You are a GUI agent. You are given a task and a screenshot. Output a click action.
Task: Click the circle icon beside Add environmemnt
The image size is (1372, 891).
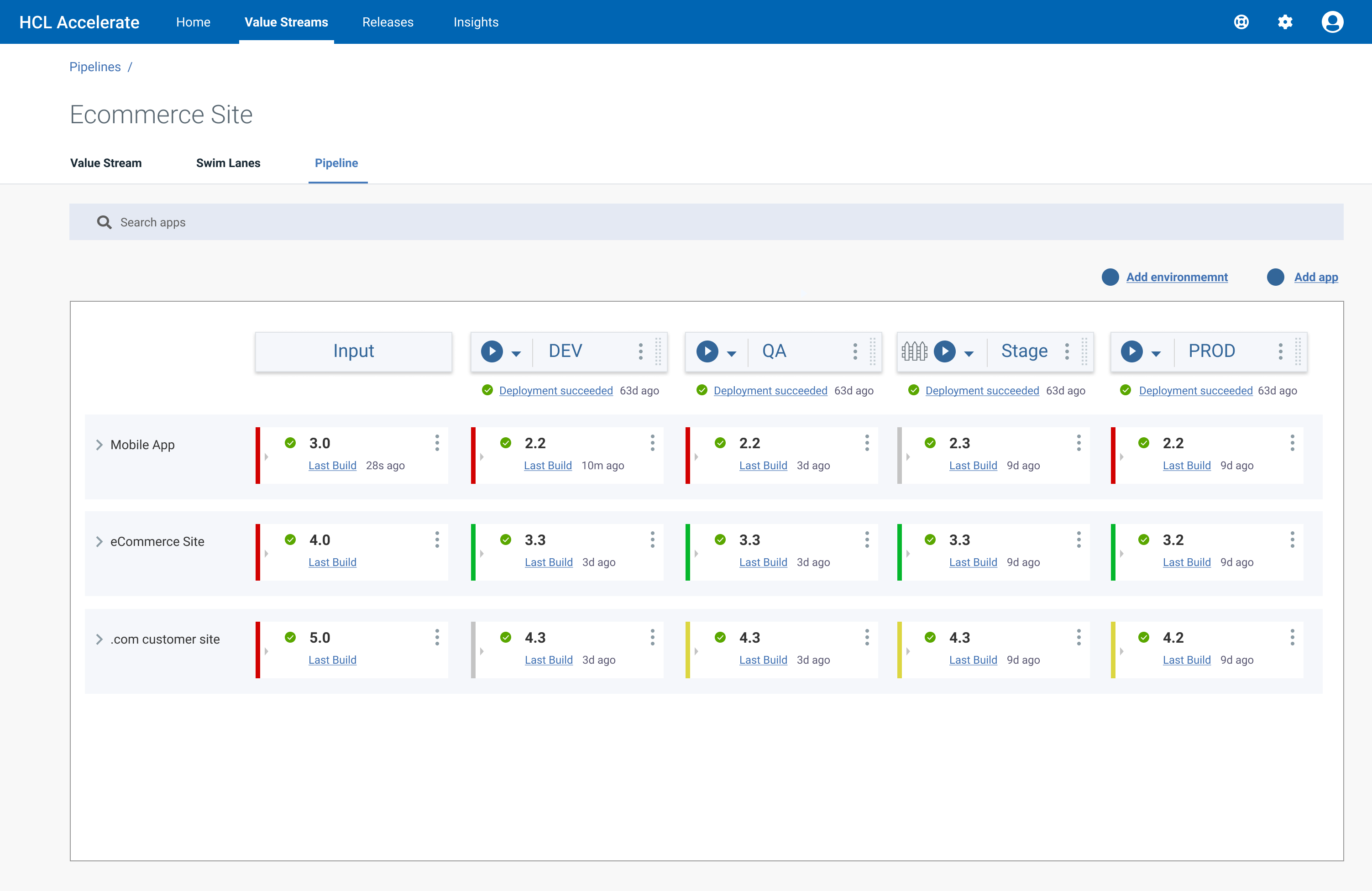(1110, 277)
